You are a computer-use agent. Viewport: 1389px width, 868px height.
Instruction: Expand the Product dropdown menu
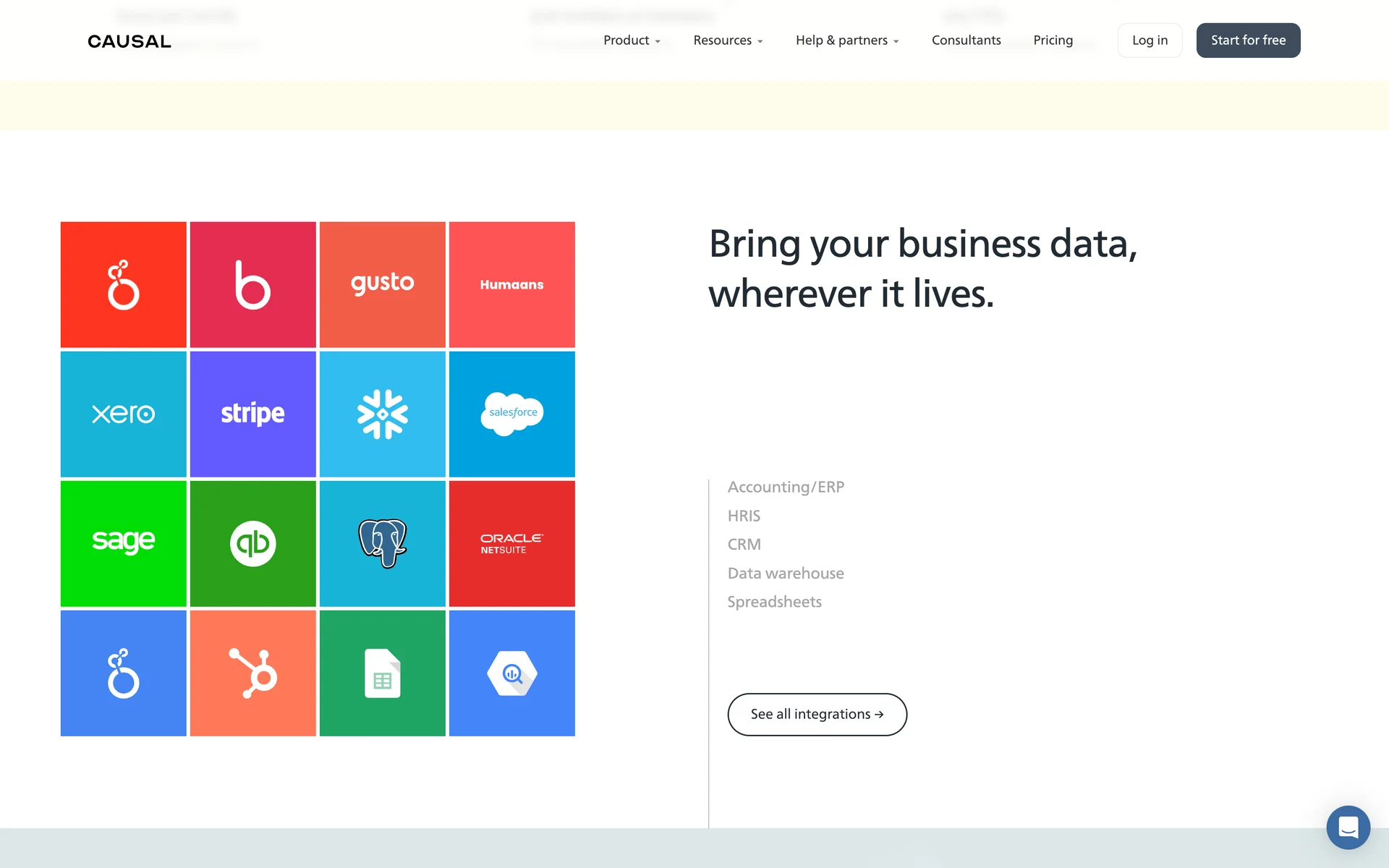tap(632, 41)
